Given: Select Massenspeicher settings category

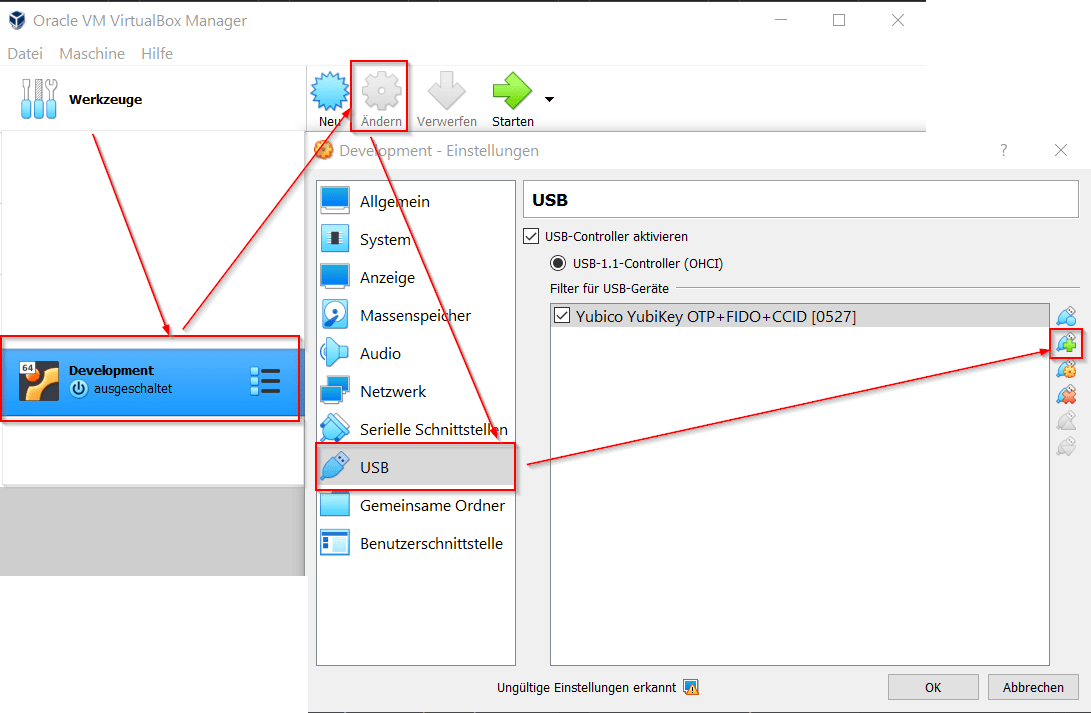Looking at the screenshot, I should tap(414, 315).
